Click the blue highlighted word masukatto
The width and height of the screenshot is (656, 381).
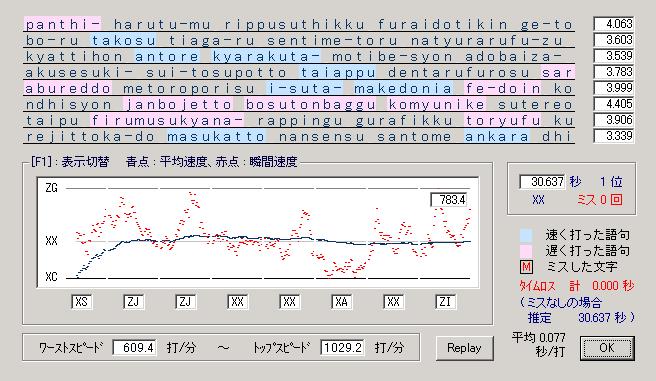pyautogui.click(x=216, y=136)
